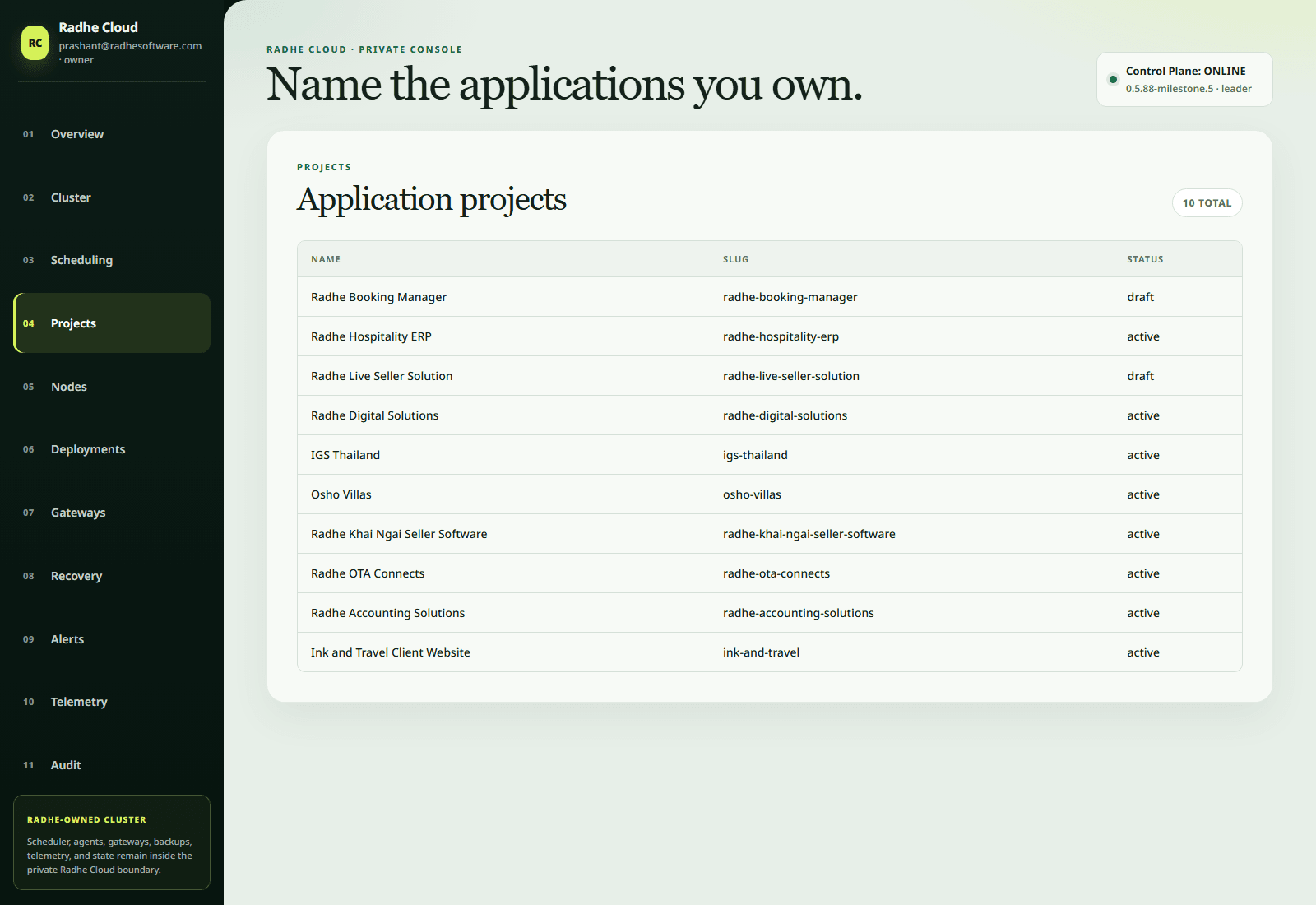Viewport: 1316px width, 905px height.
Task: Click the radhe-khai-ngai-seller-software slug
Action: (x=809, y=534)
